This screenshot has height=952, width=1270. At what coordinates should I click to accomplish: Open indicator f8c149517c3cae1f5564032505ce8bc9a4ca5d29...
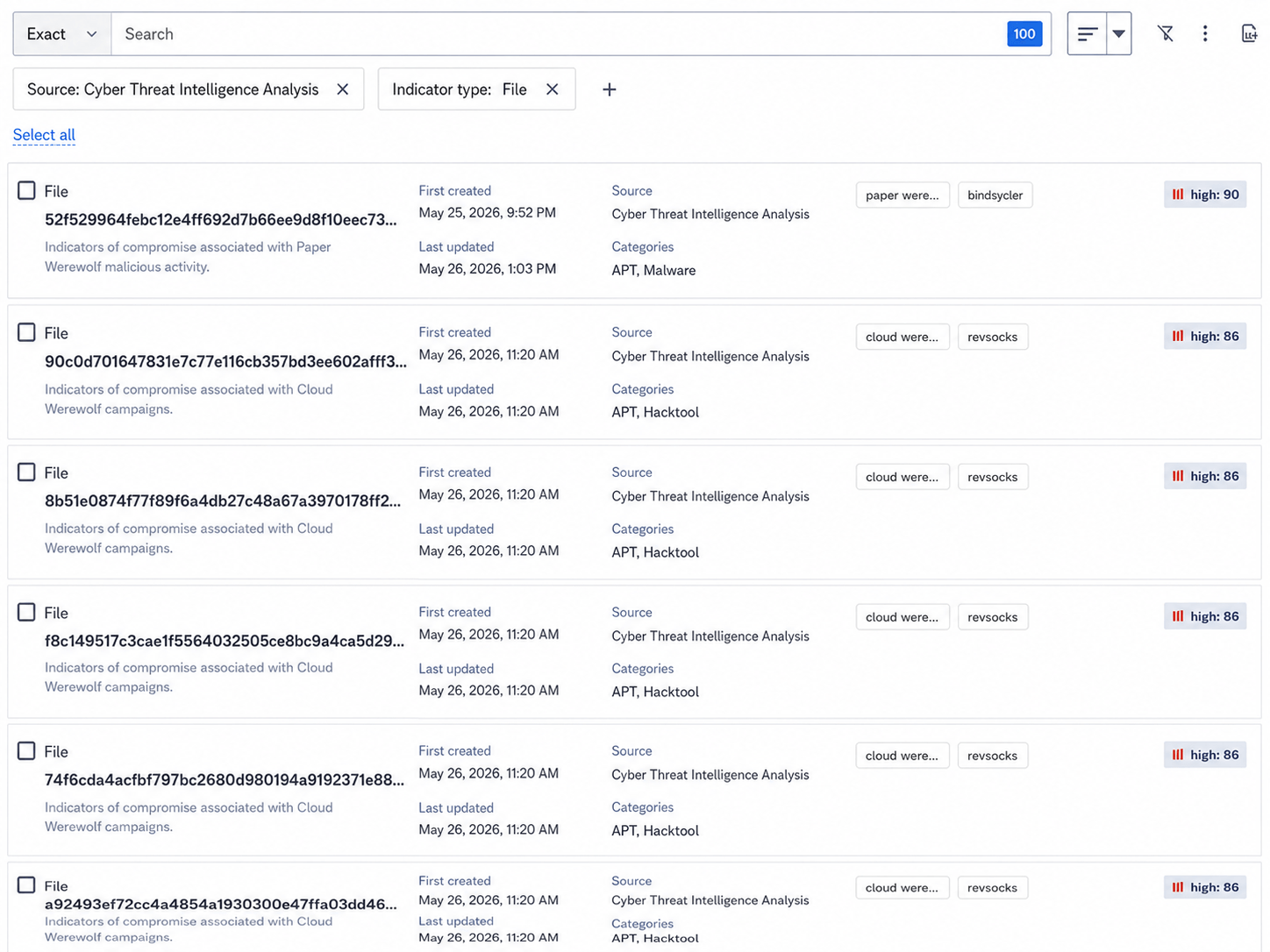point(225,641)
